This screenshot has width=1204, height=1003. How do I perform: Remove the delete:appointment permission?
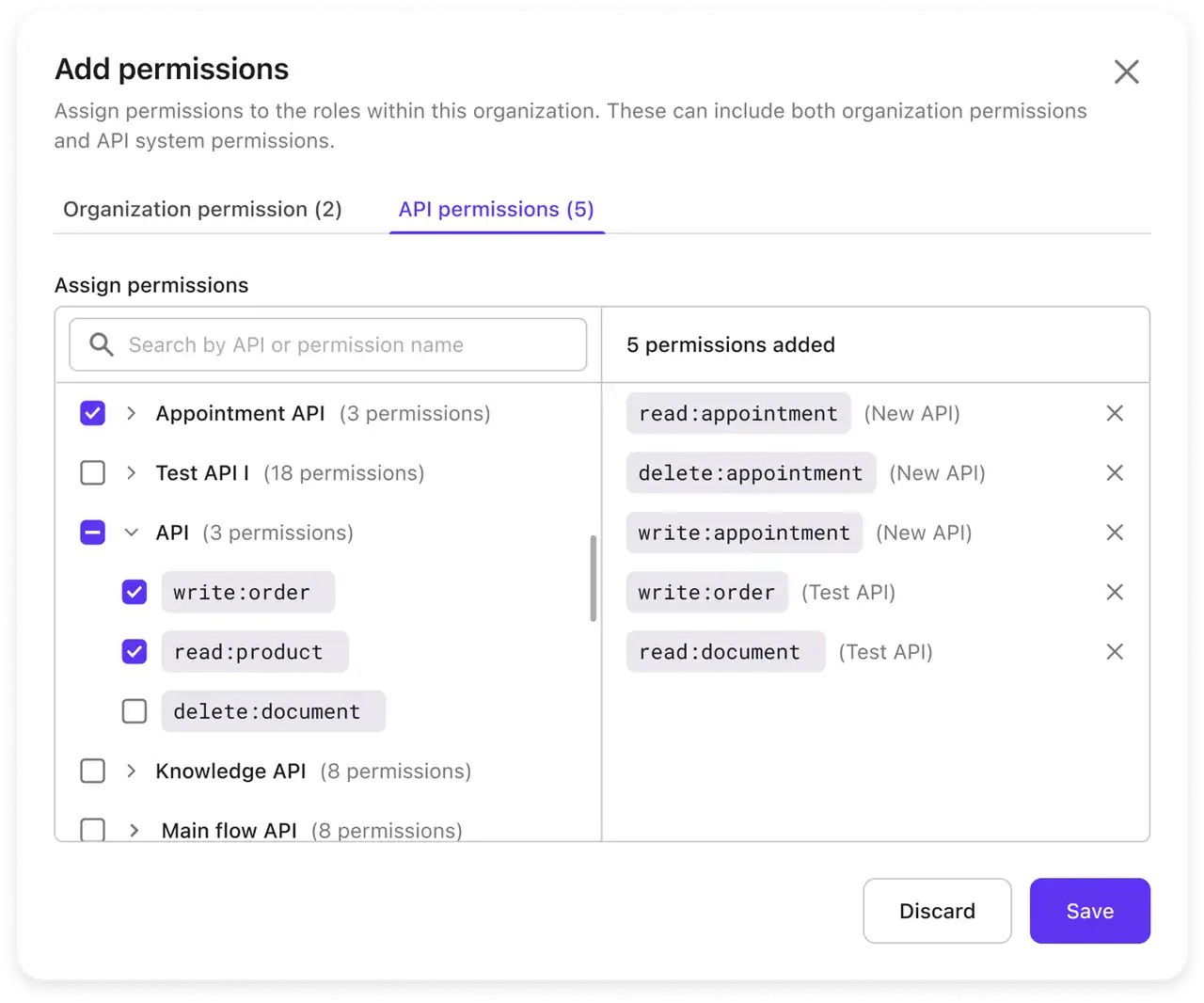pyautogui.click(x=1115, y=473)
